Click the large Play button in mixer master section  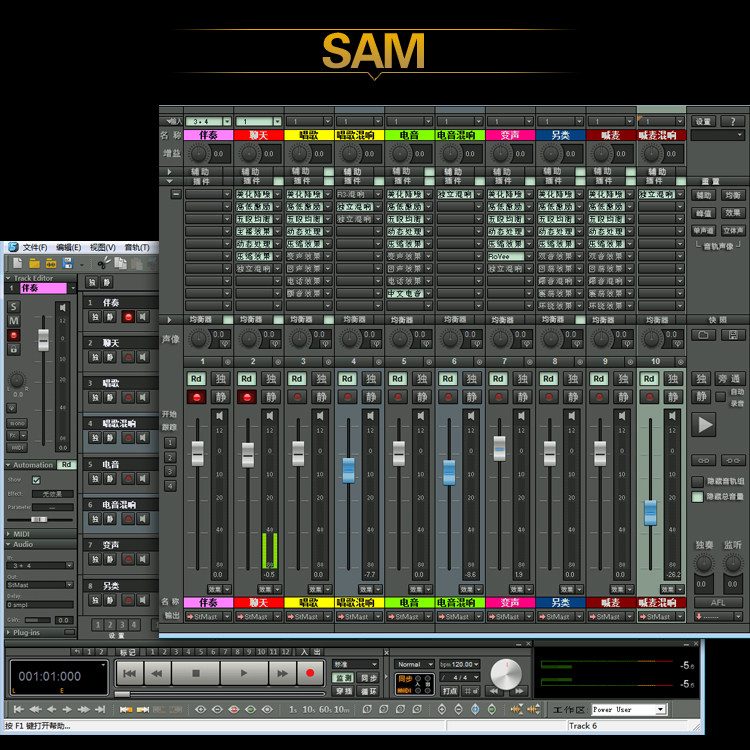[704, 425]
